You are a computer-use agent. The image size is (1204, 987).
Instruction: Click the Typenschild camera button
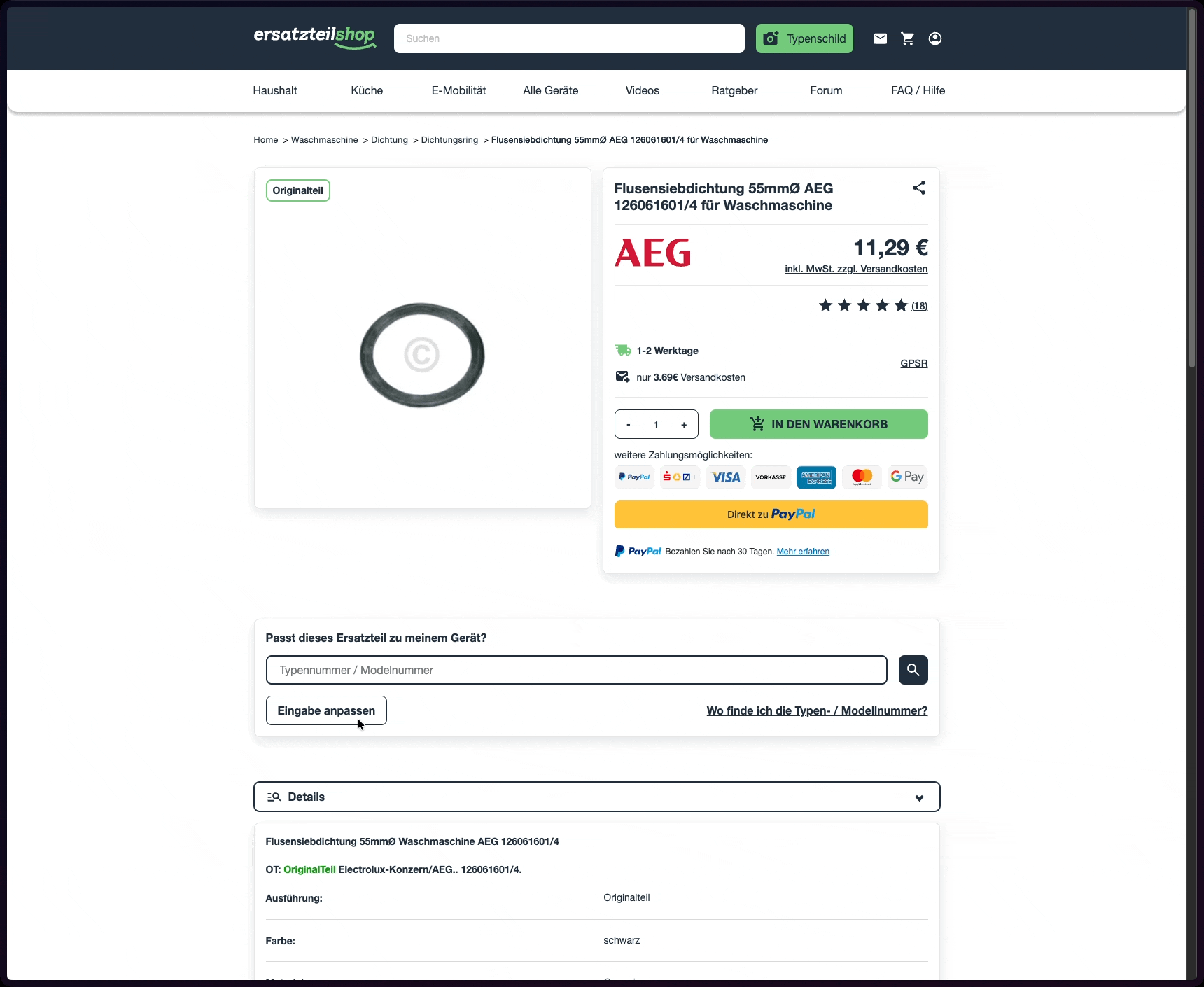pos(804,38)
